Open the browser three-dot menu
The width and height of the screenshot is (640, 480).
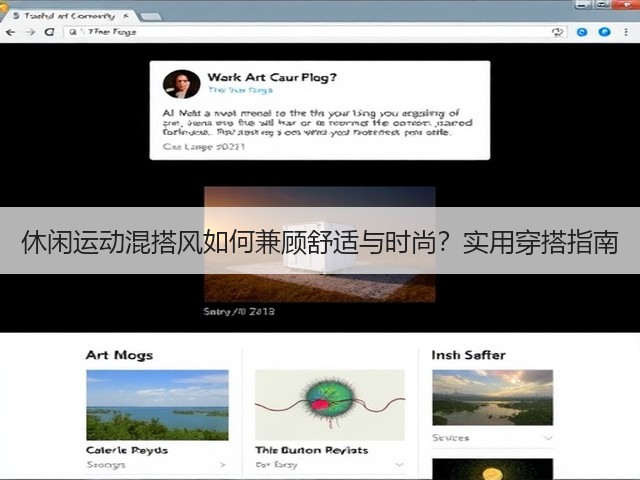click(626, 32)
